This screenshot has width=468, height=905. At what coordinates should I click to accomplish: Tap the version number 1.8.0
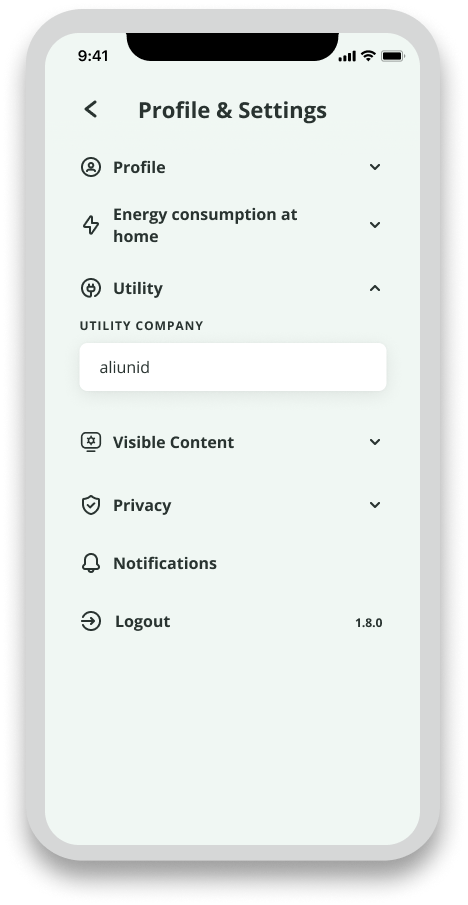(x=369, y=623)
